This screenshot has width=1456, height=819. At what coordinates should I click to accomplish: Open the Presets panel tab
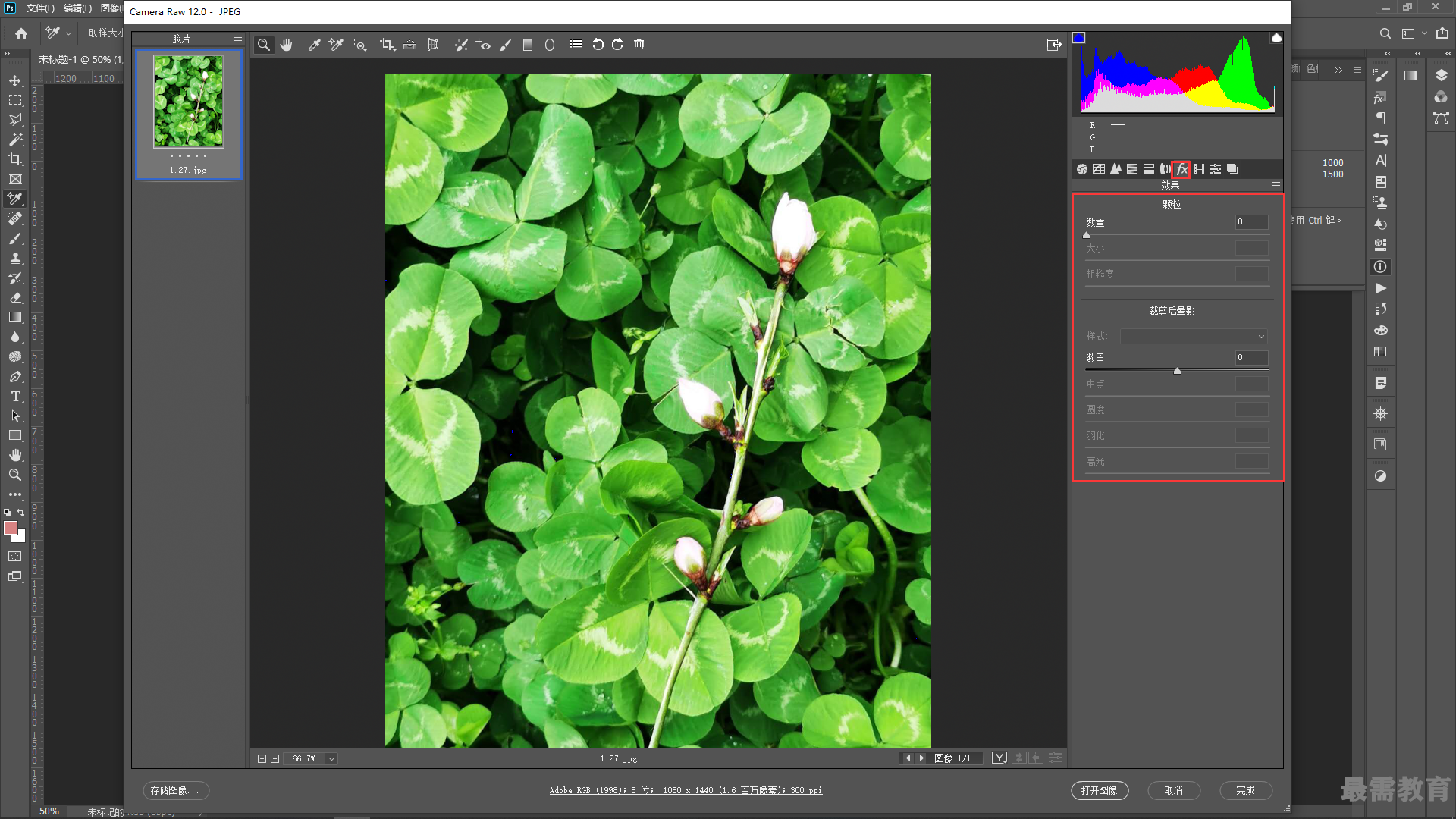point(1216,169)
